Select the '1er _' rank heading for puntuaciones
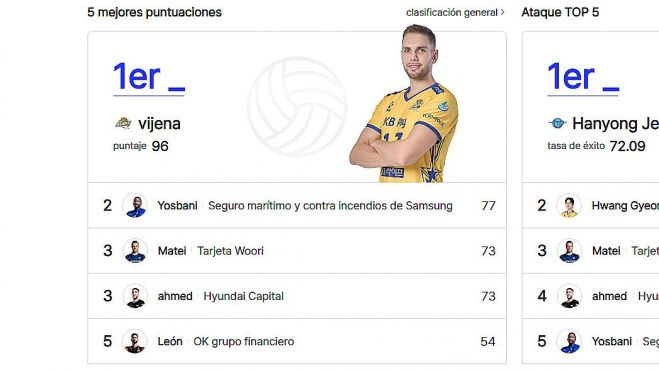The image size is (659, 371). [x=149, y=78]
